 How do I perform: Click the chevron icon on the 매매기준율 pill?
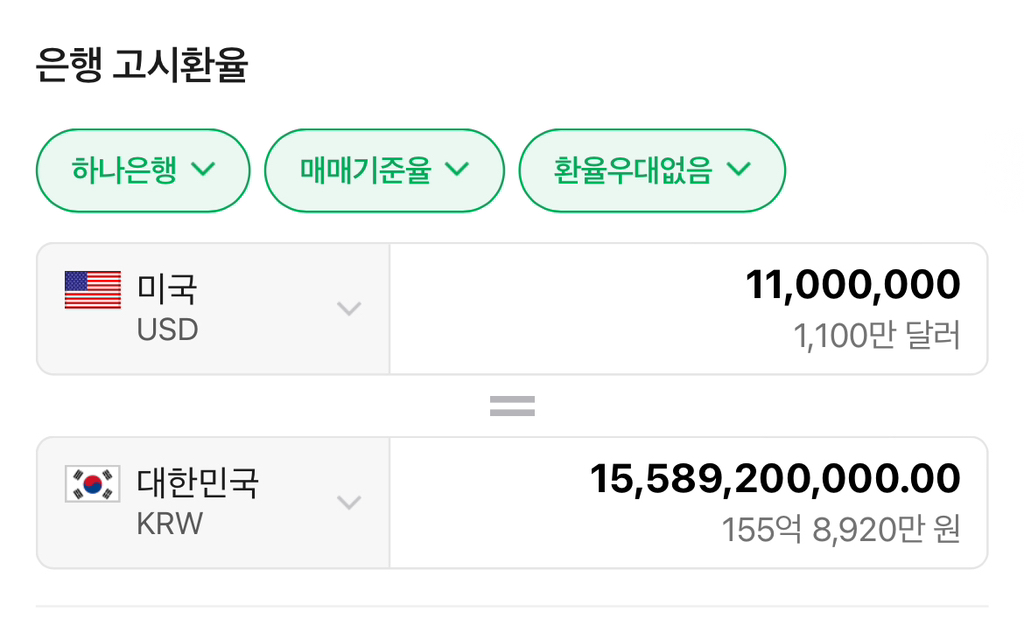(458, 170)
